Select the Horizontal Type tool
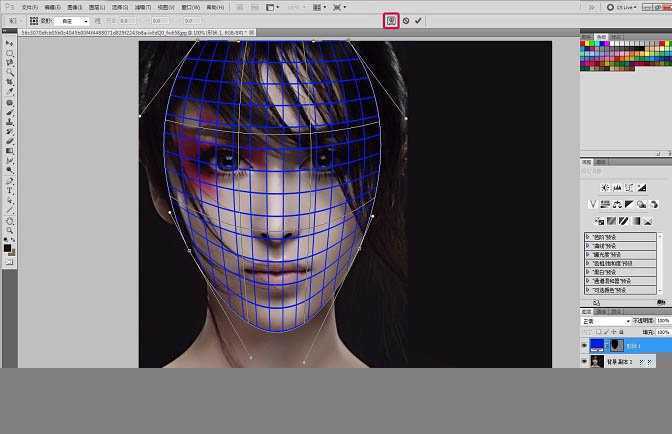Image resolution: width=672 pixels, height=434 pixels. (9, 190)
